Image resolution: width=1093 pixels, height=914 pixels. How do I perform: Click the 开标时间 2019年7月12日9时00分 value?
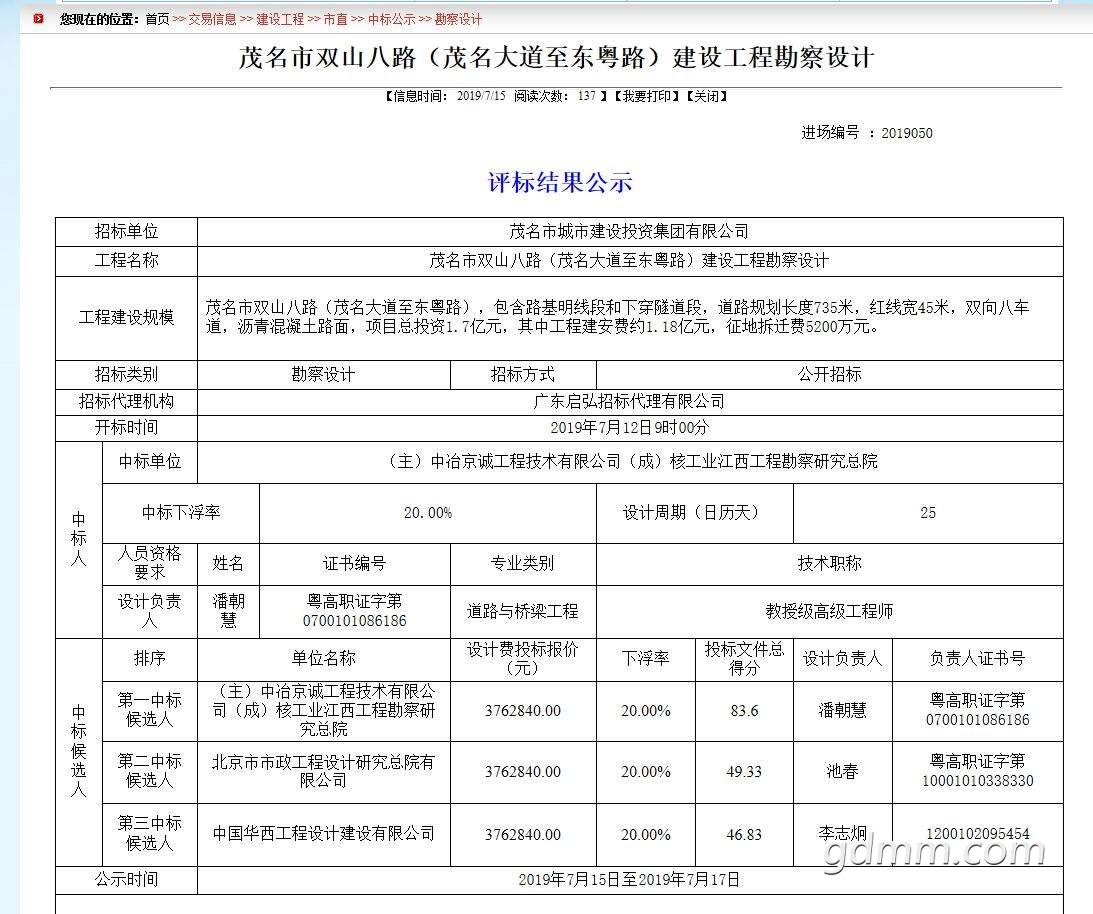point(629,427)
